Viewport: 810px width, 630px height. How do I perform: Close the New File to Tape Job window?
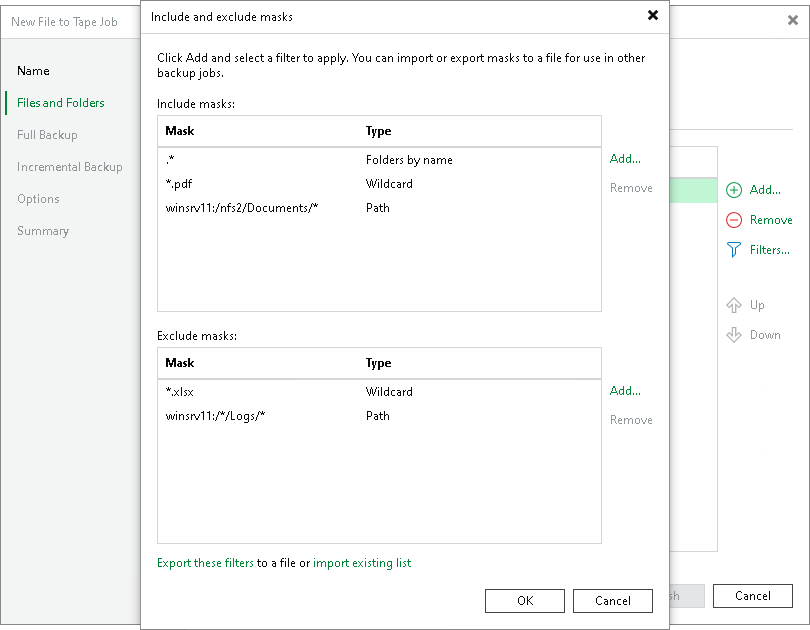coord(792,20)
